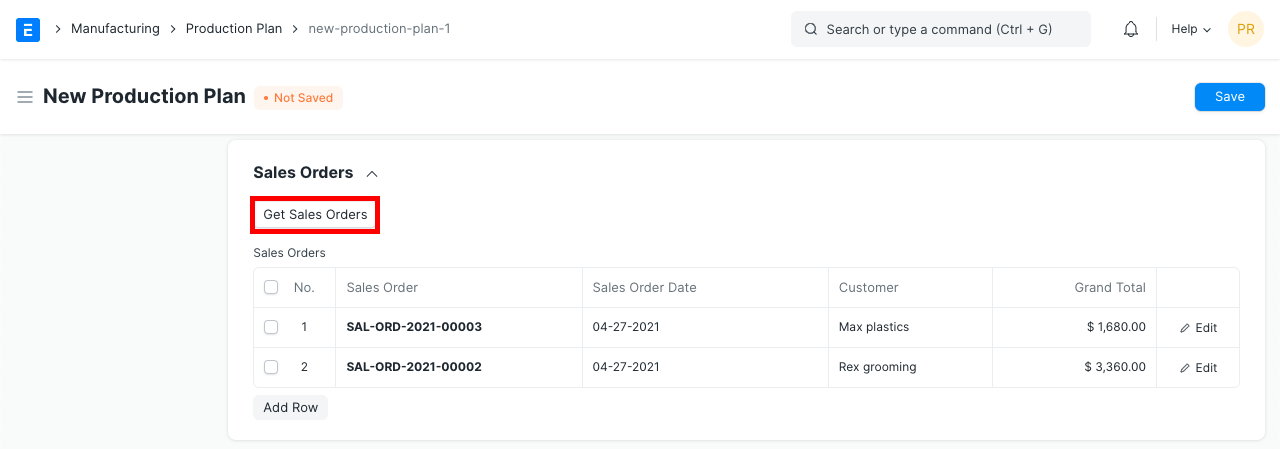The image size is (1280, 449).
Task: Open sales order SAL-ORD-2021-00003 cell
Action: tap(414, 327)
